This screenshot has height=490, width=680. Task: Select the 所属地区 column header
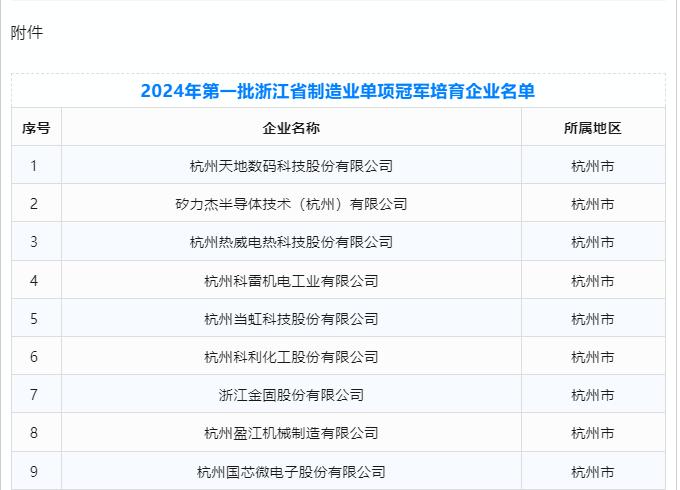(593, 128)
